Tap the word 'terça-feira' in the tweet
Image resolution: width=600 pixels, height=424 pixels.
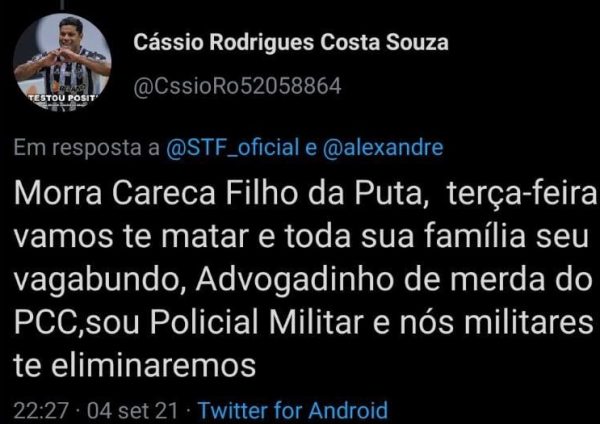pos(522,195)
